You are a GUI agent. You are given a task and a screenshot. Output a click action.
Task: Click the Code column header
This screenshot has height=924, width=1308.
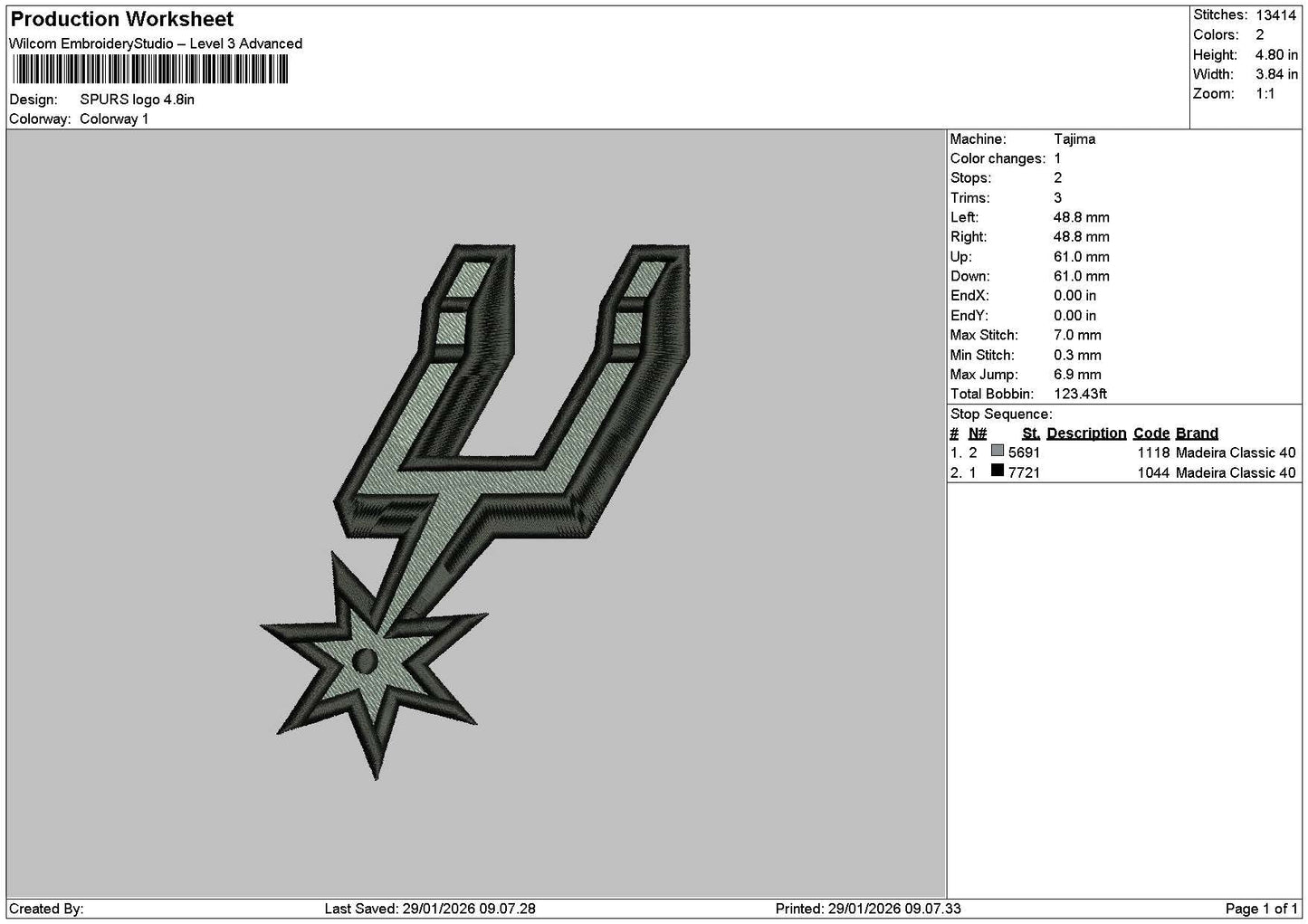pyautogui.click(x=1151, y=433)
